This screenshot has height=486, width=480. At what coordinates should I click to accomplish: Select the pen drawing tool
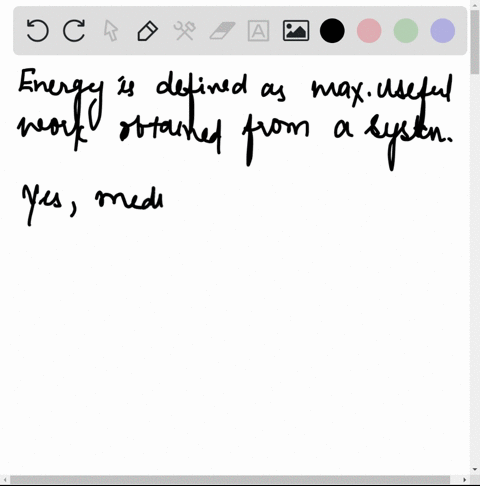[148, 31]
